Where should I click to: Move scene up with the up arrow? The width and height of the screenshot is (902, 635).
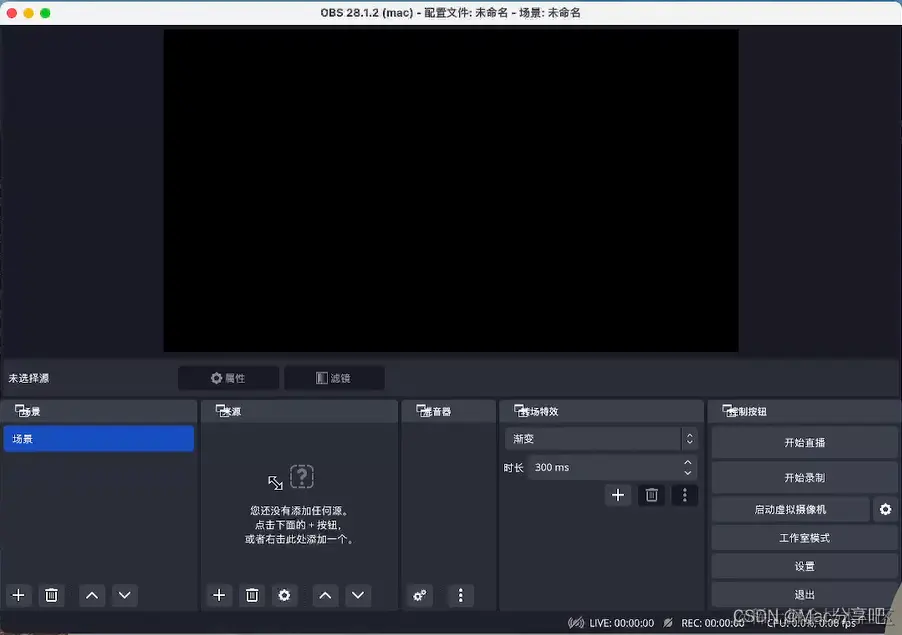point(92,595)
